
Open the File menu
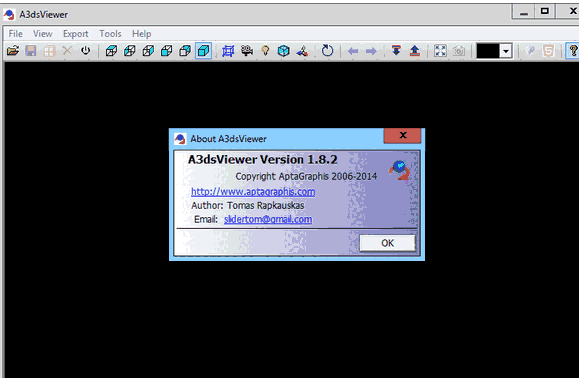[16, 34]
